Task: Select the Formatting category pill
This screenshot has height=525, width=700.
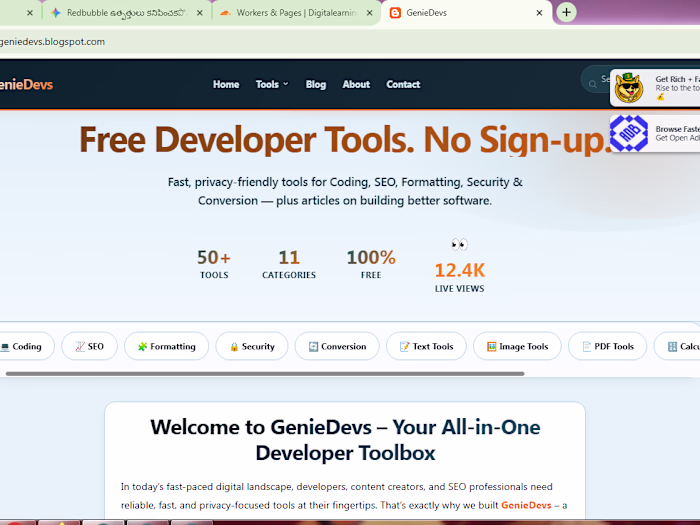Action: coord(167,346)
